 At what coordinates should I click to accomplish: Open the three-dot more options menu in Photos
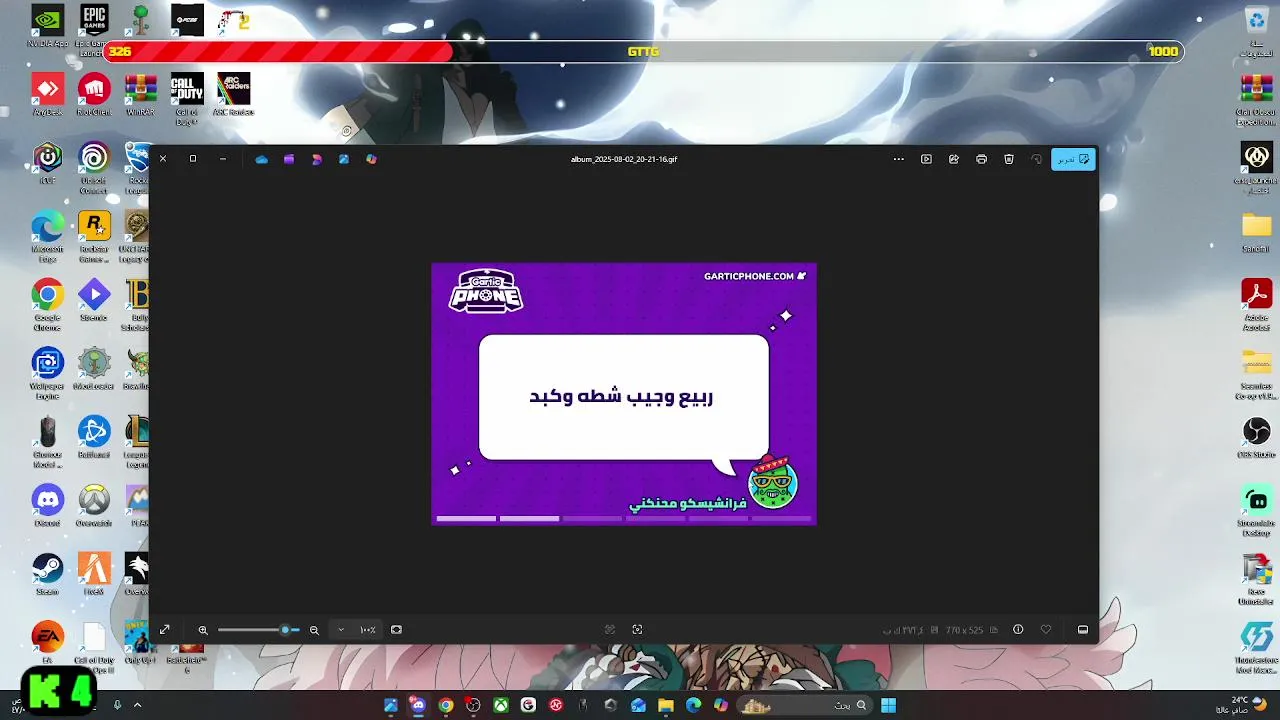(898, 159)
